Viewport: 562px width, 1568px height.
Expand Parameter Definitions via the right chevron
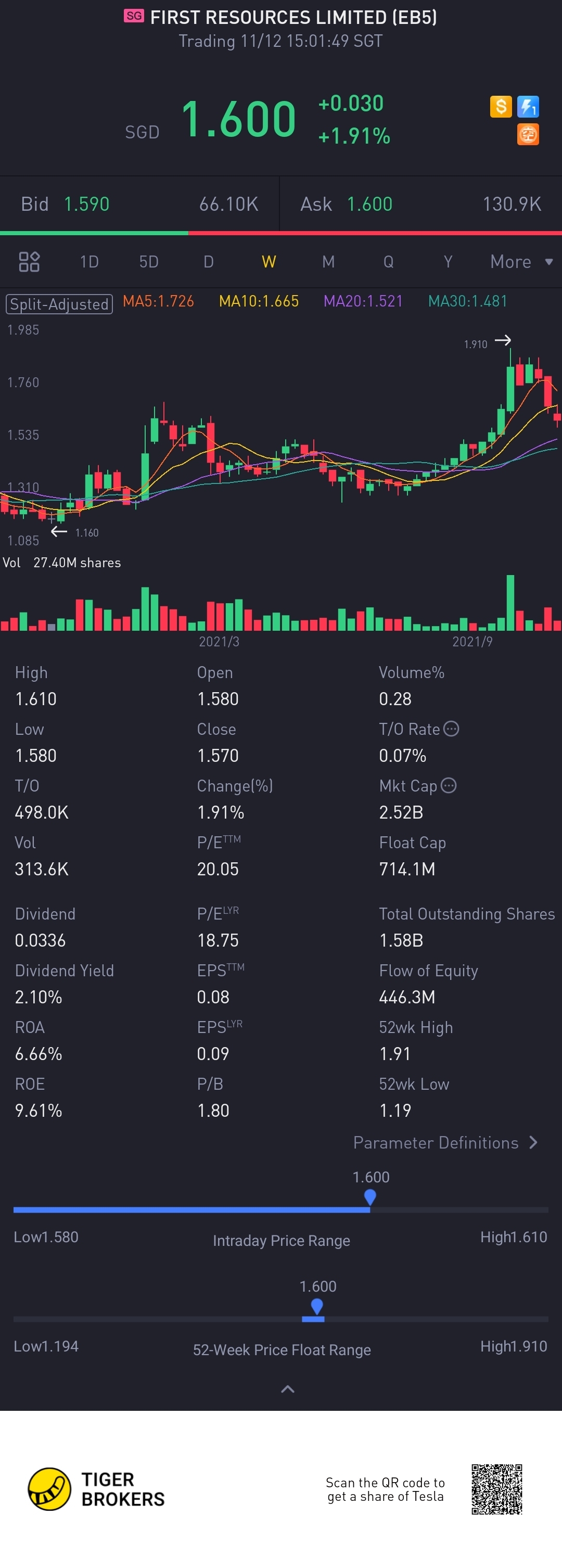(x=533, y=1142)
